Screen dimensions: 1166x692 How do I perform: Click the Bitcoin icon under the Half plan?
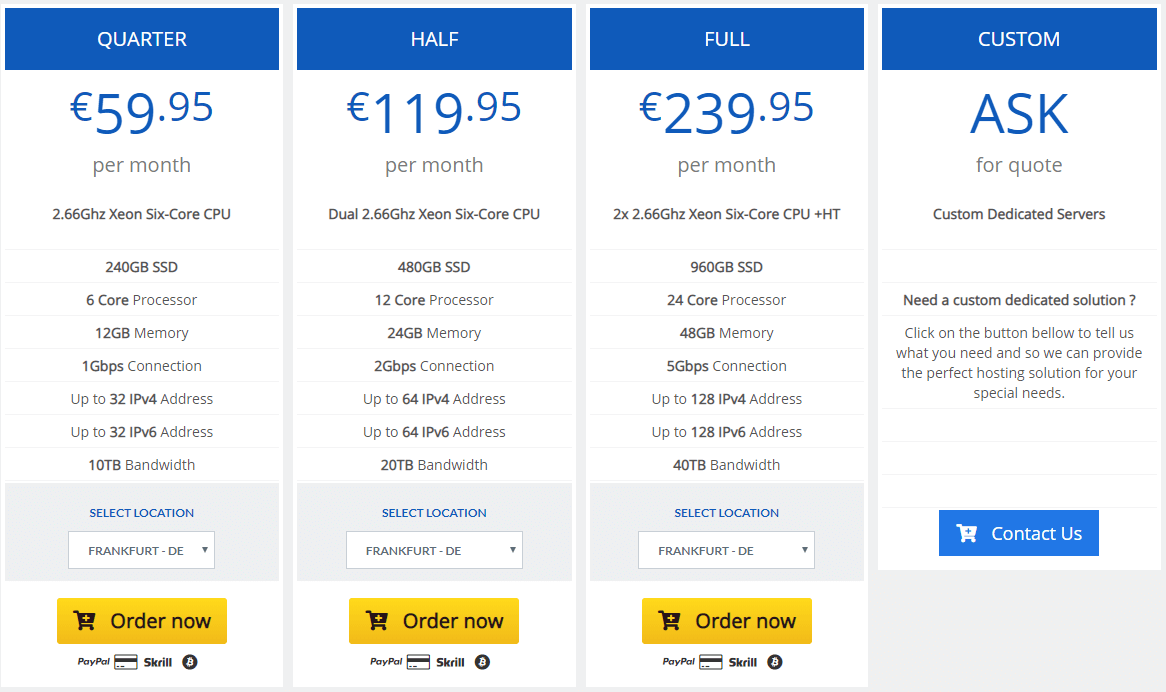pyautogui.click(x=483, y=662)
